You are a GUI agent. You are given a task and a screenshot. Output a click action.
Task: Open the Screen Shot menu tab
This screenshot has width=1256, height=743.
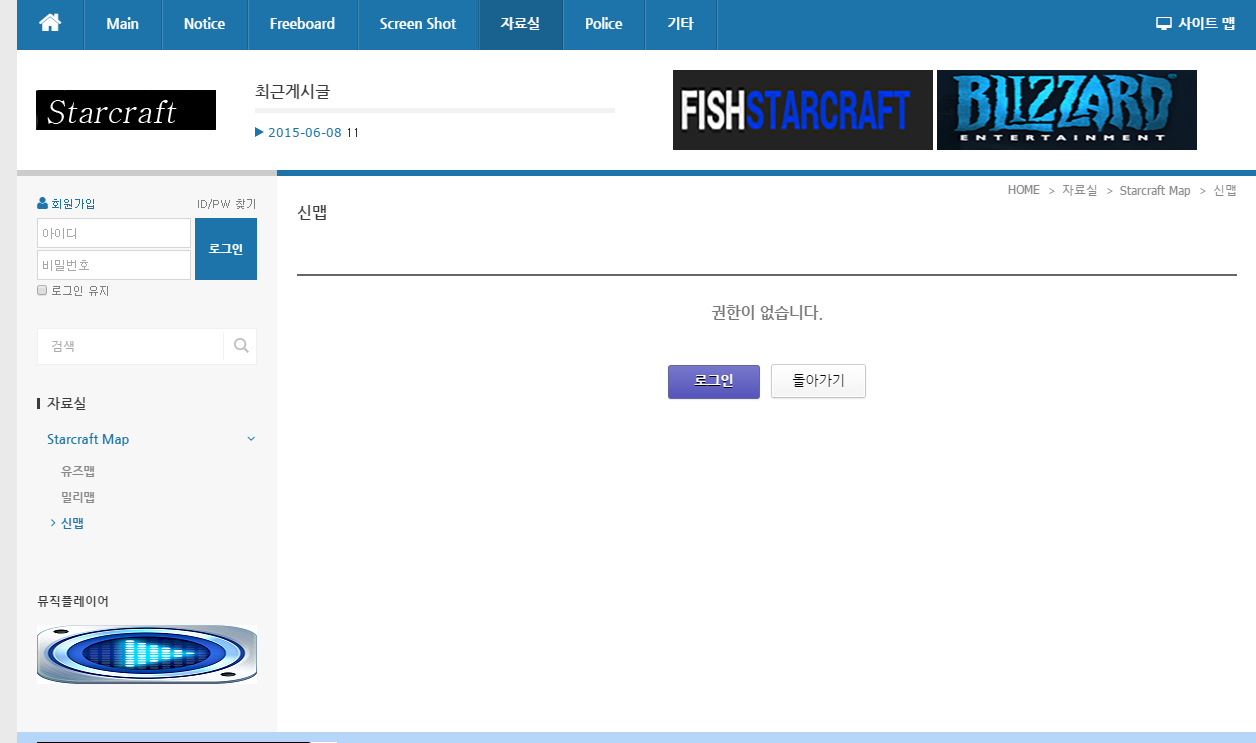point(417,24)
